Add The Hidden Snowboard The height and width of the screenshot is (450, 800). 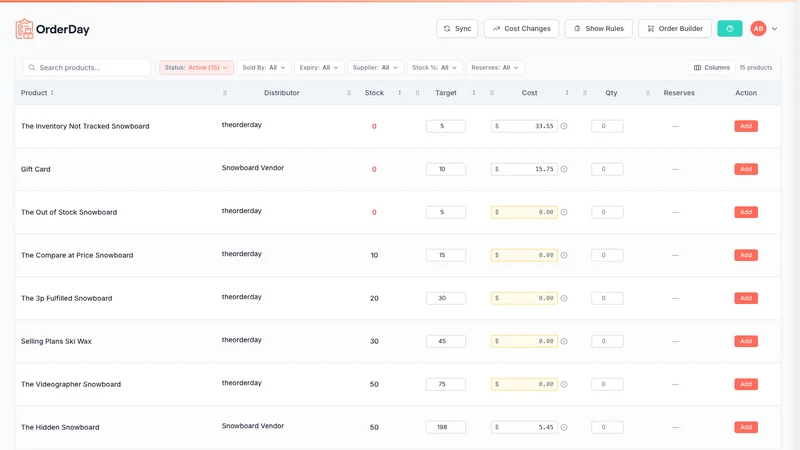[x=746, y=427]
